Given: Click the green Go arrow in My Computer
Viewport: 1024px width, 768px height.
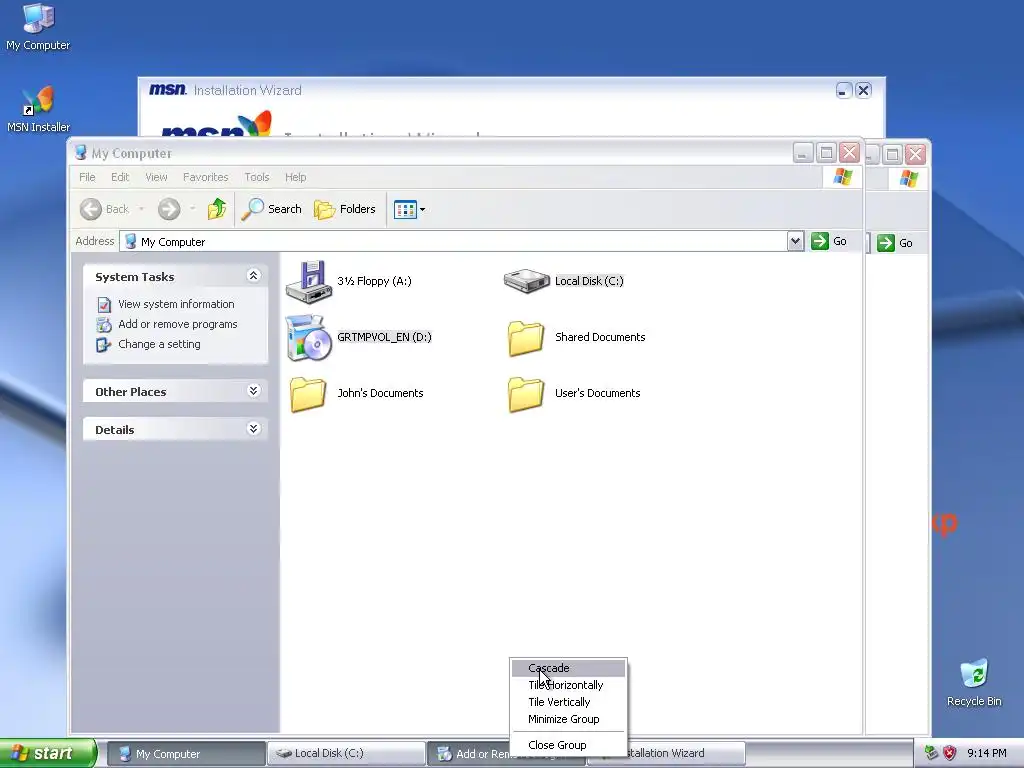Looking at the screenshot, I should pyautogui.click(x=820, y=241).
